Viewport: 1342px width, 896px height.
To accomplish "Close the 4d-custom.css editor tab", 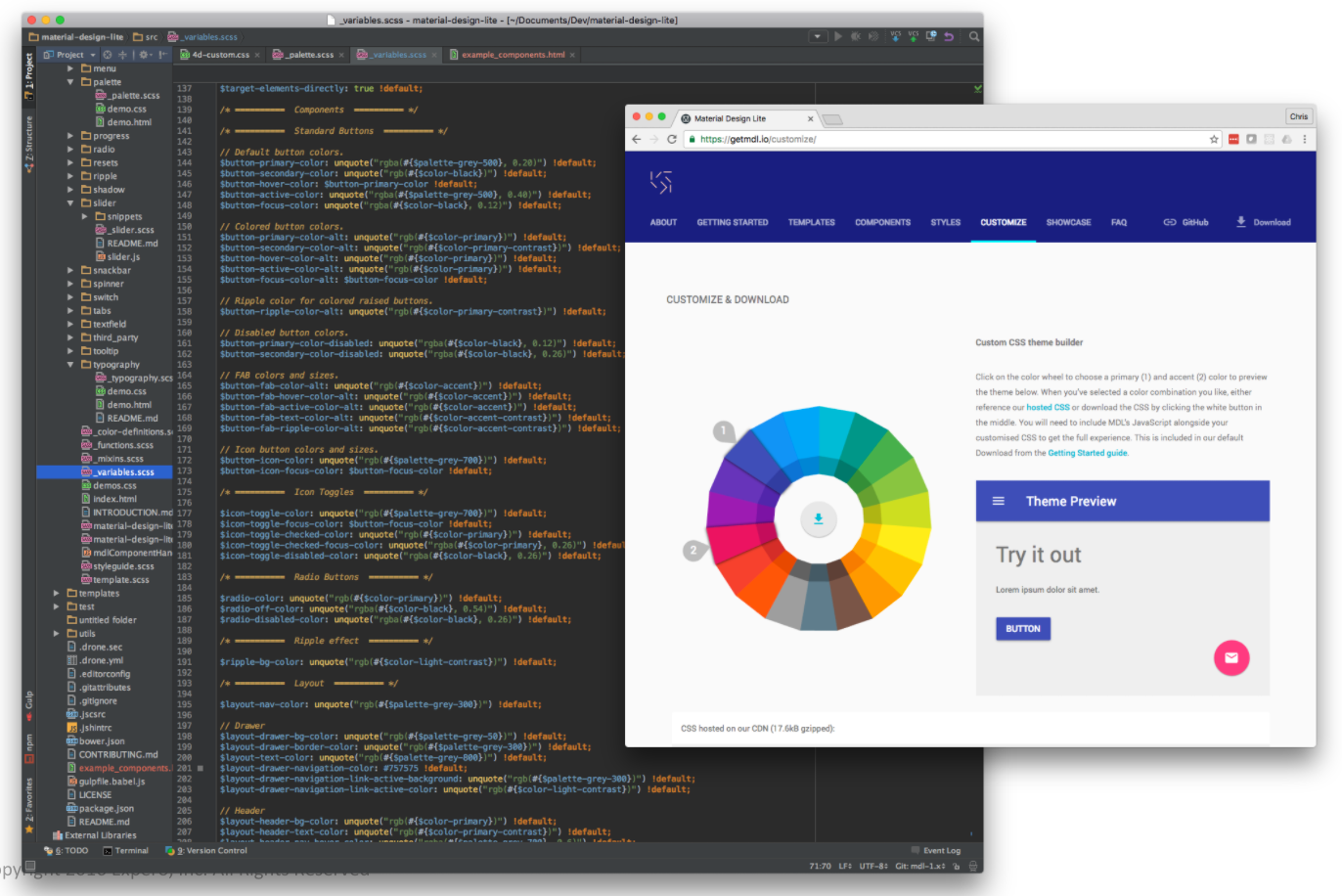I will 257,55.
